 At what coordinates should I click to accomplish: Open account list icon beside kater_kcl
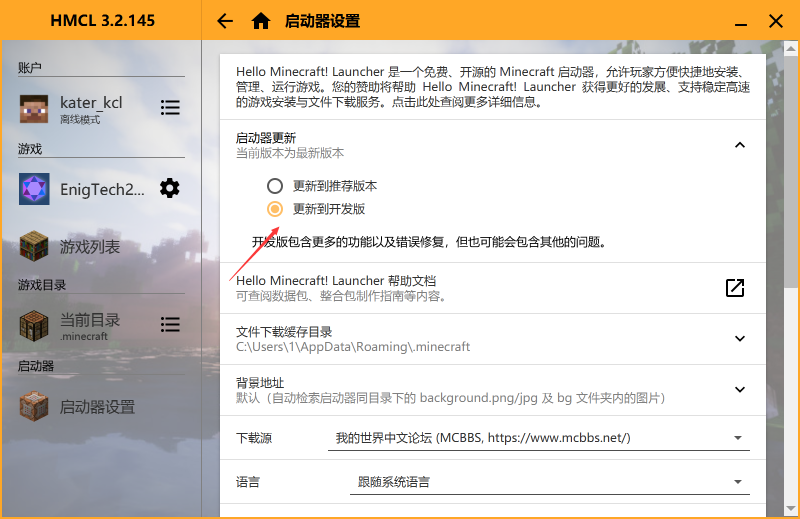click(x=170, y=108)
